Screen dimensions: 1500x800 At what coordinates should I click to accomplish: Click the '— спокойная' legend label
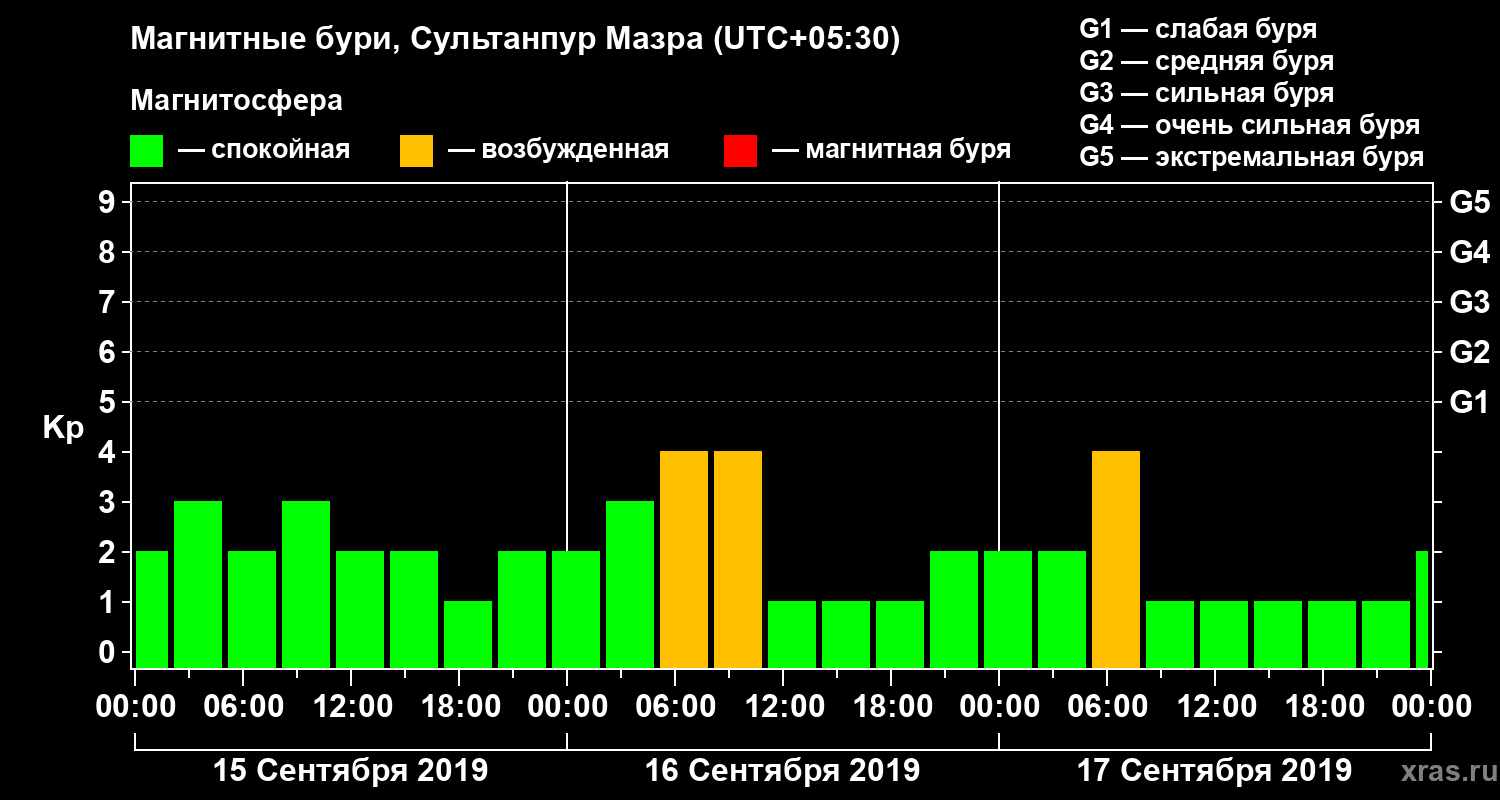coord(264,150)
